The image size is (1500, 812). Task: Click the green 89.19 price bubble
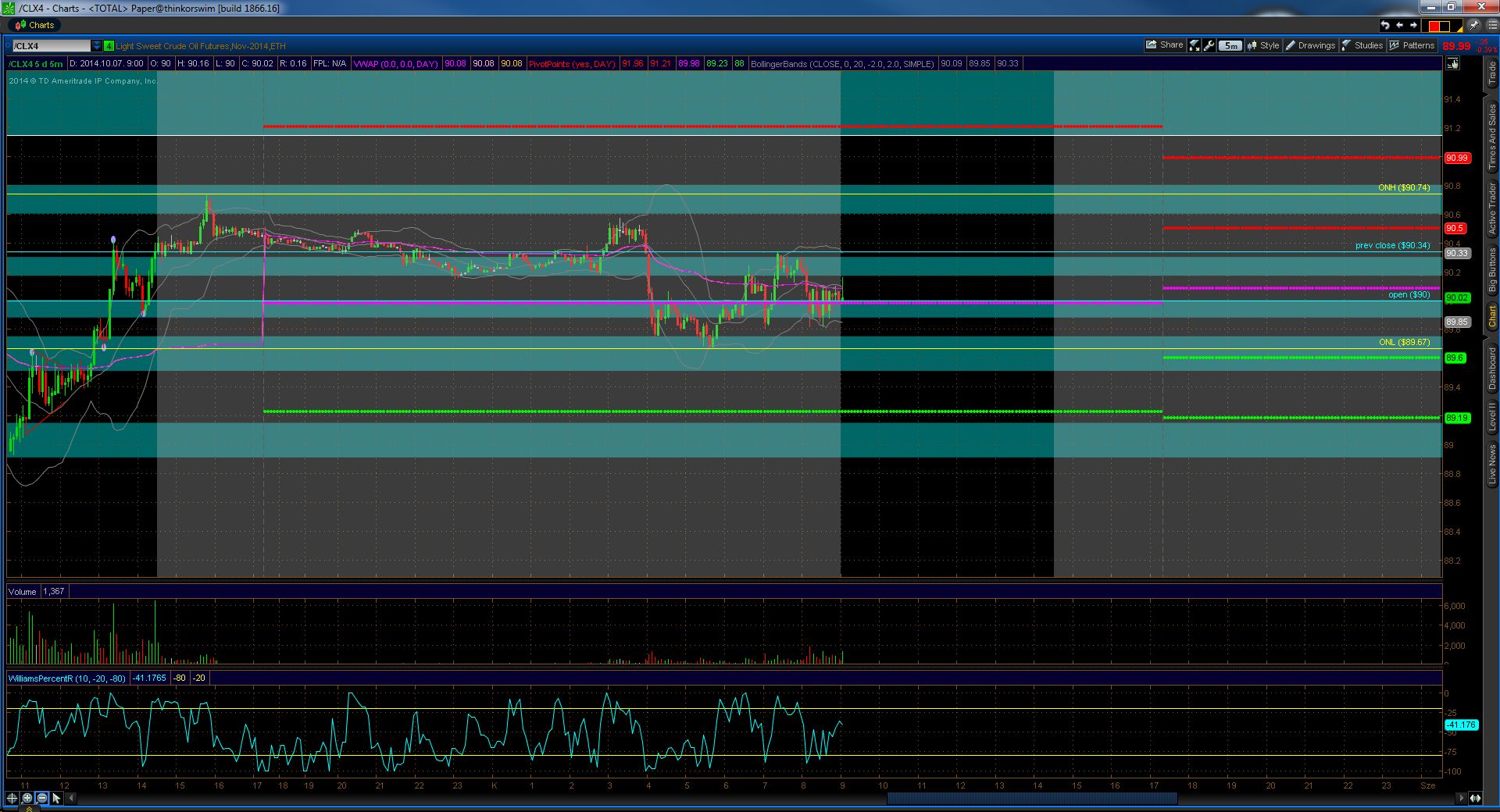point(1457,418)
